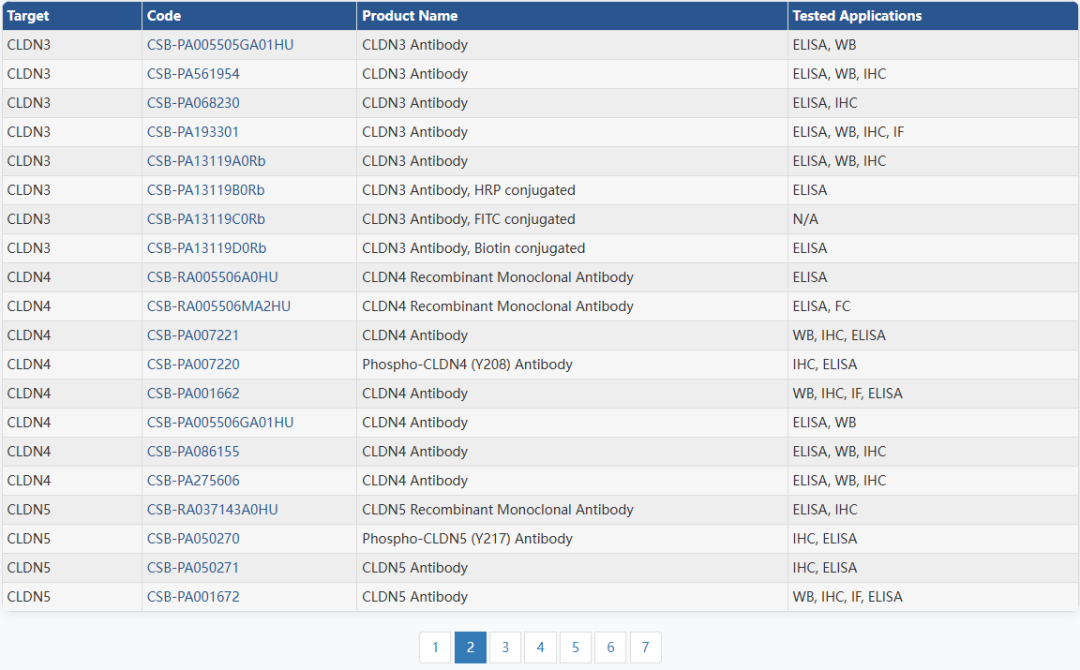Open CSB-RA005506A0HU recombinant antibody link

[212, 277]
